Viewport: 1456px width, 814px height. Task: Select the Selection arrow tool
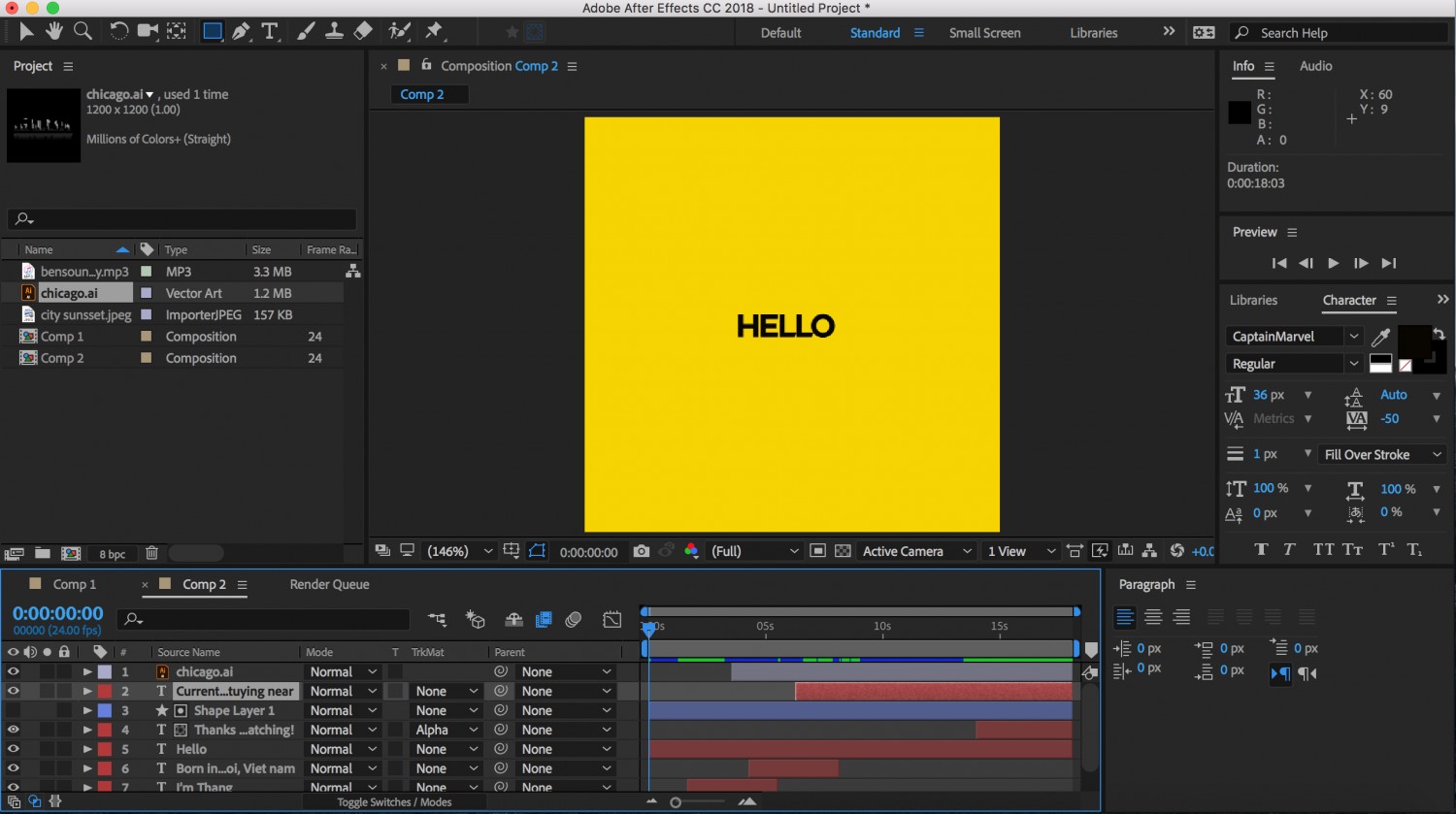pos(26,32)
